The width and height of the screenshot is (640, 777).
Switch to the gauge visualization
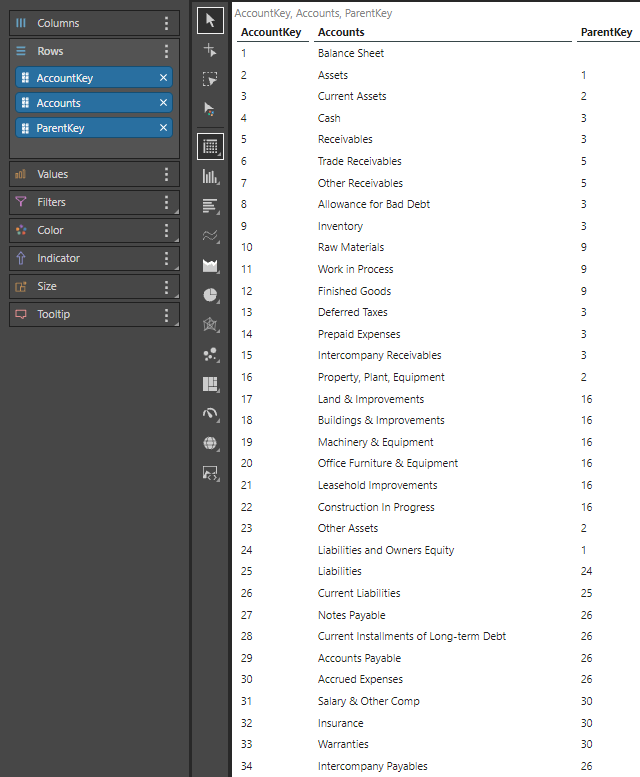coord(210,414)
